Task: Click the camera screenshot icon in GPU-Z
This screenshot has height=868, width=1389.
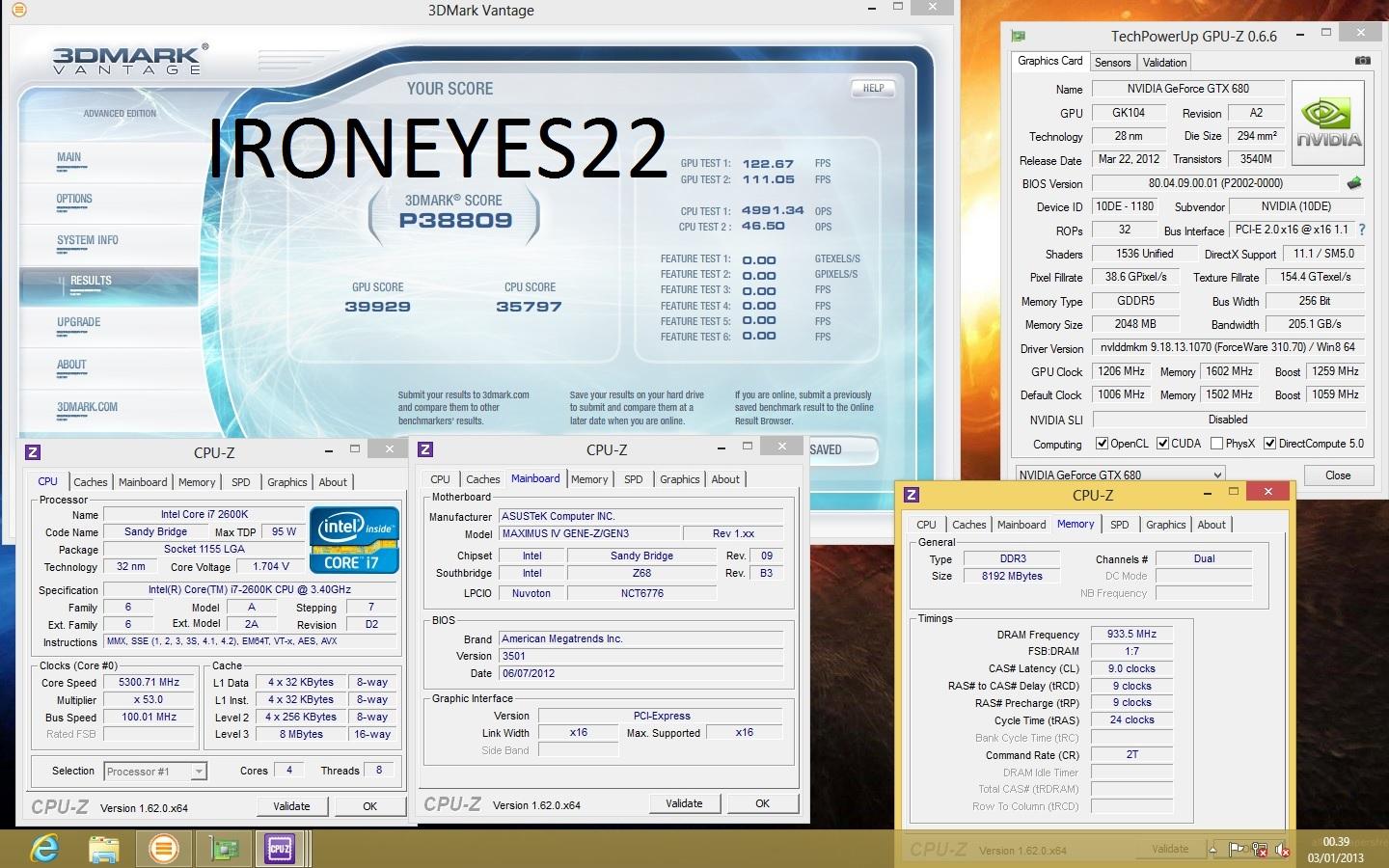Action: (x=1362, y=61)
